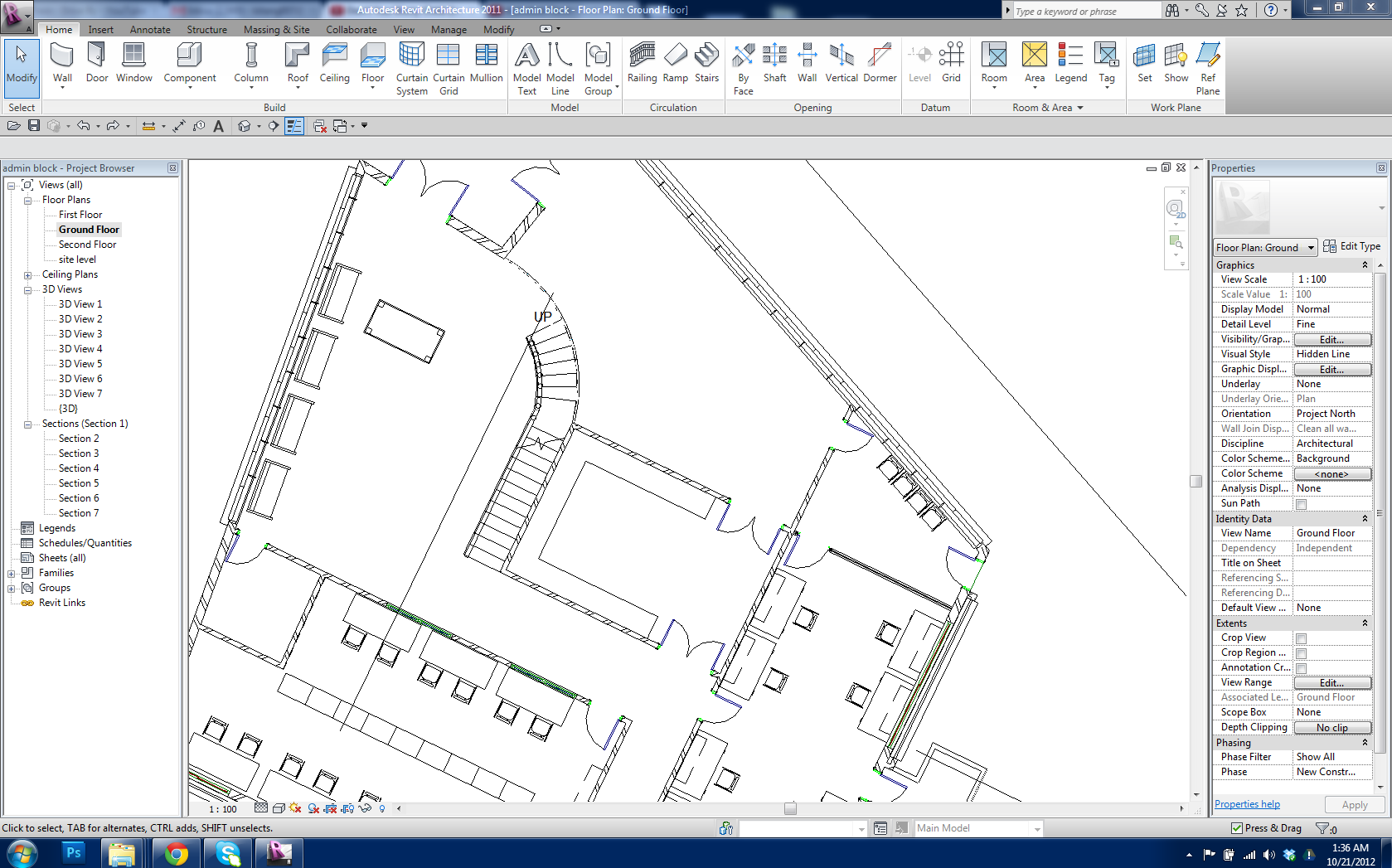Select the Stairs tool

707,64
